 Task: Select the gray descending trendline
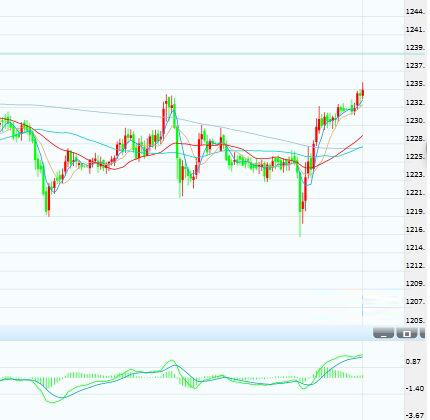tap(100, 110)
